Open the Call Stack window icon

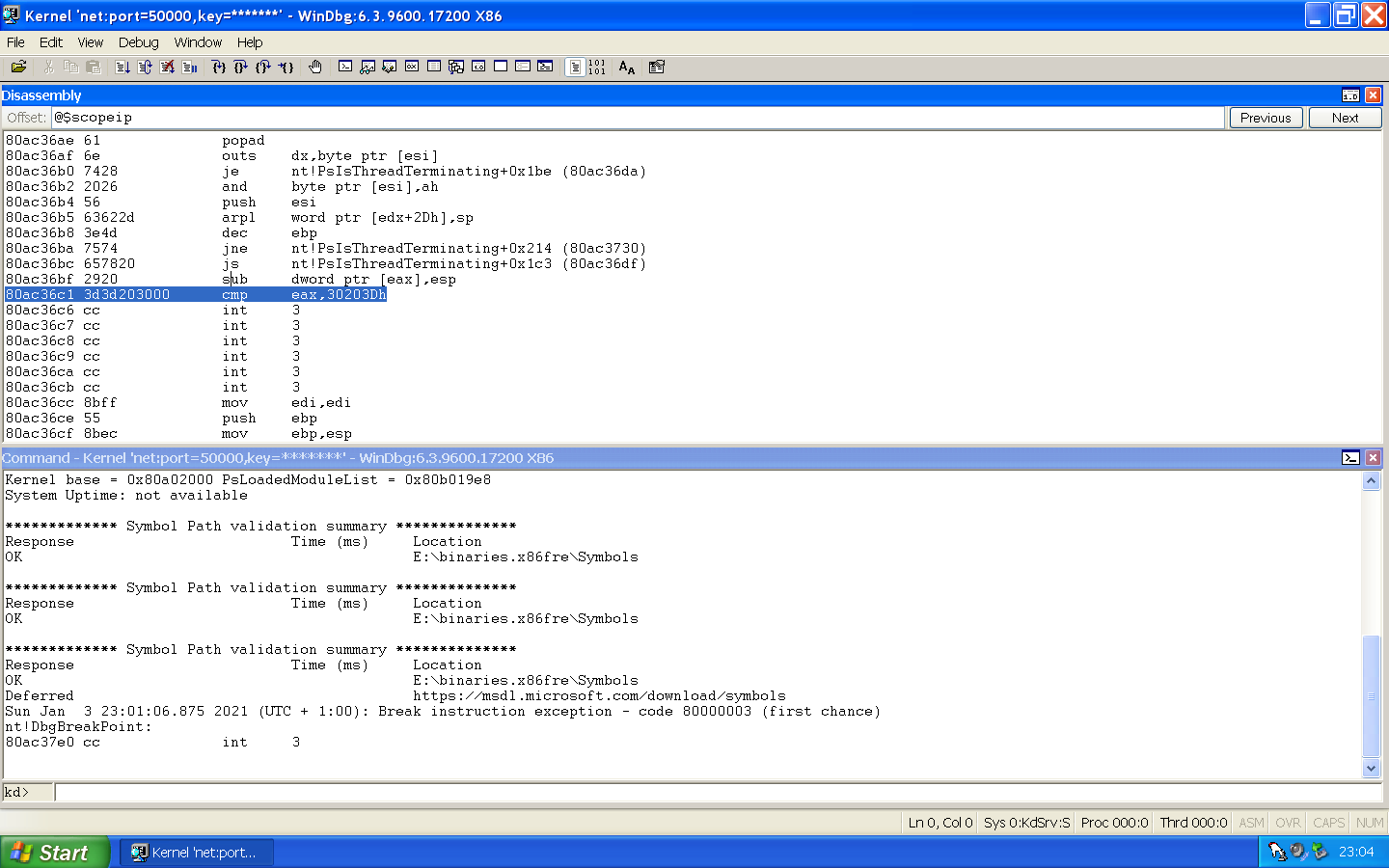[456, 67]
